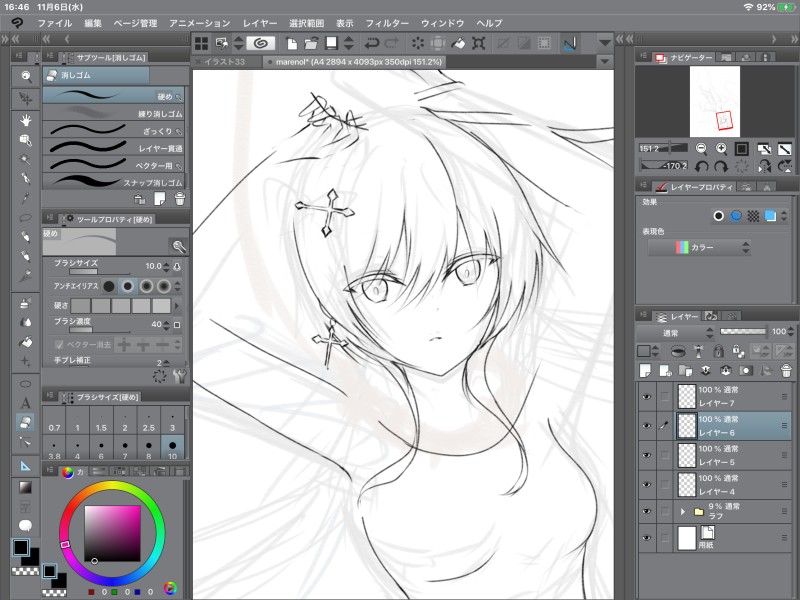Screen dimensions: 800x600
Task: Open the フィルター menu
Action: click(387, 23)
